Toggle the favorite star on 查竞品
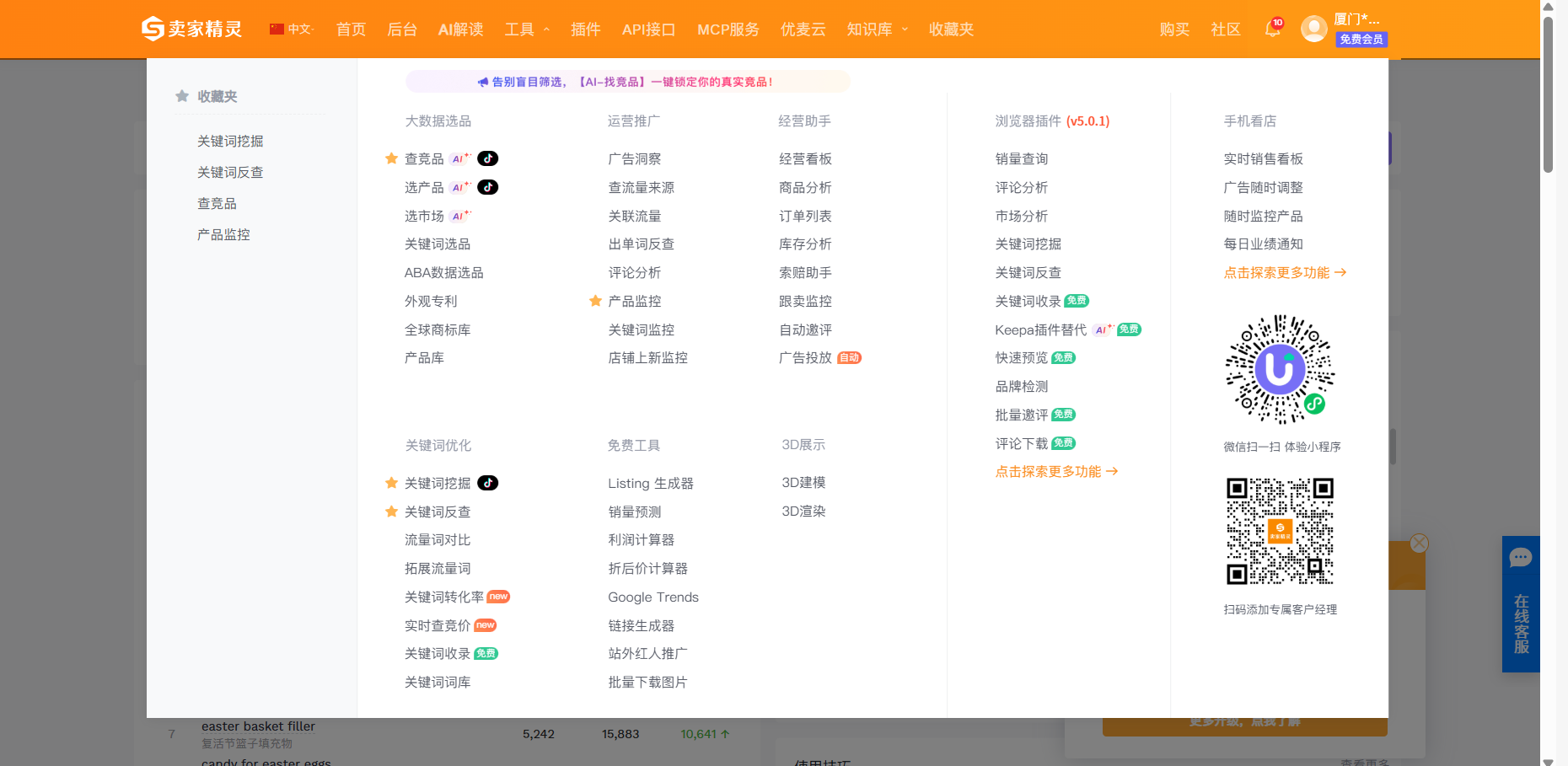The image size is (1568, 766). [x=391, y=158]
